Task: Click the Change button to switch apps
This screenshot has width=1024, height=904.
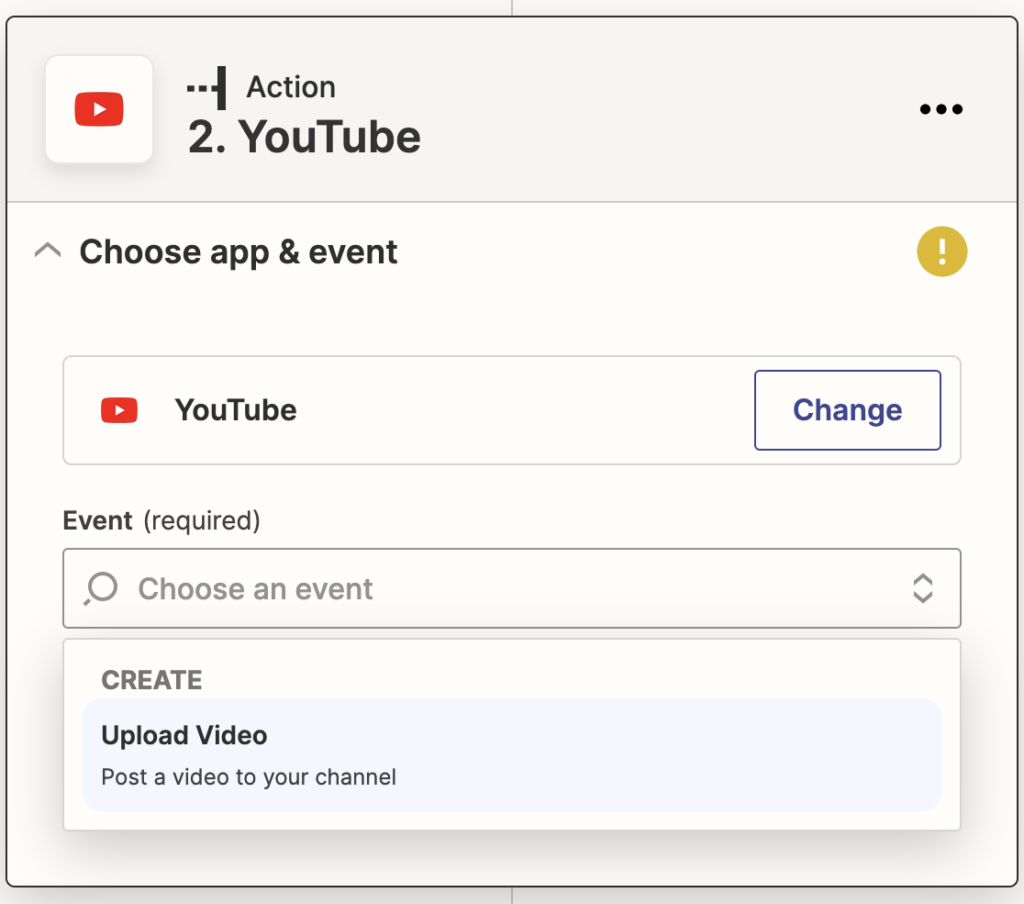Action: [847, 410]
